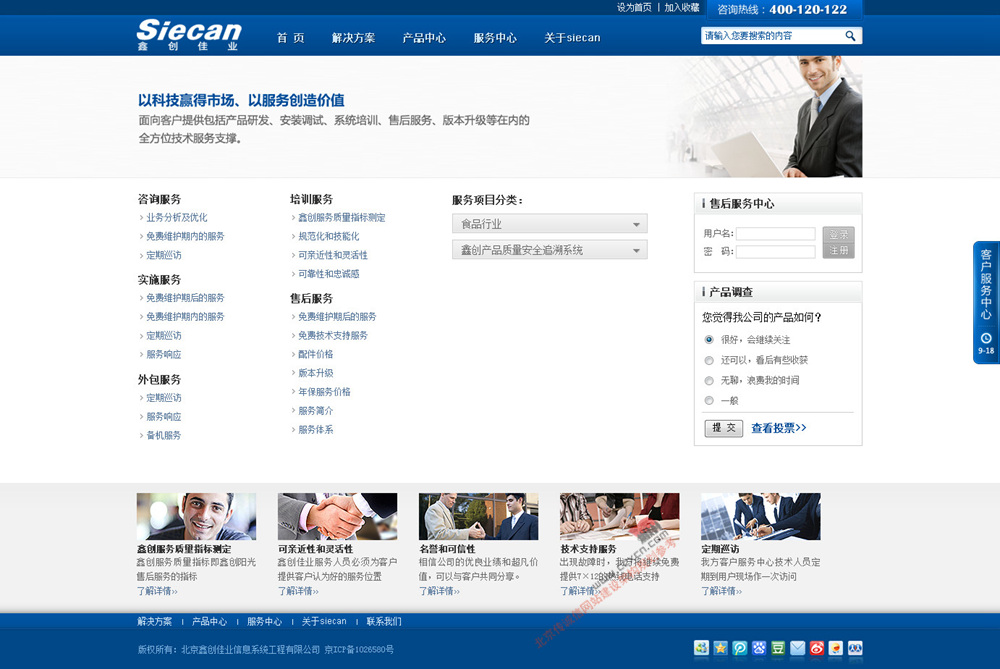Click the Sina Weibo share icon
1000x669 pixels.
[817, 648]
